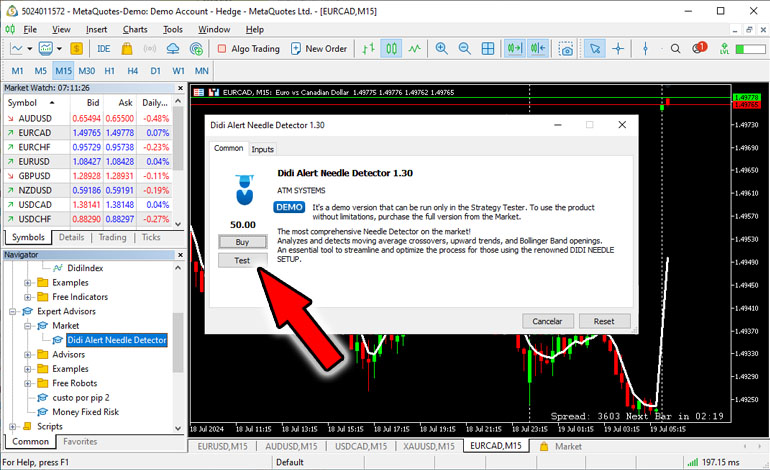Click the trade panel icon in chart header

coord(213,92)
